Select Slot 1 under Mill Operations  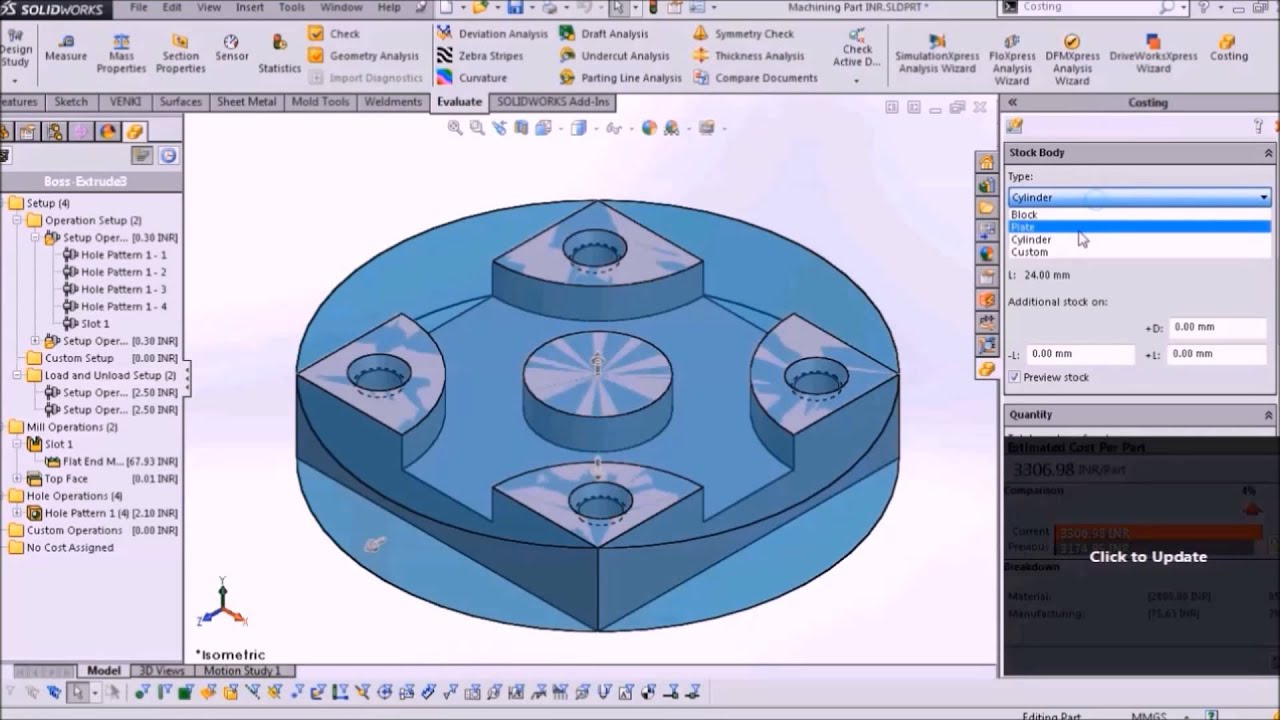click(x=51, y=444)
